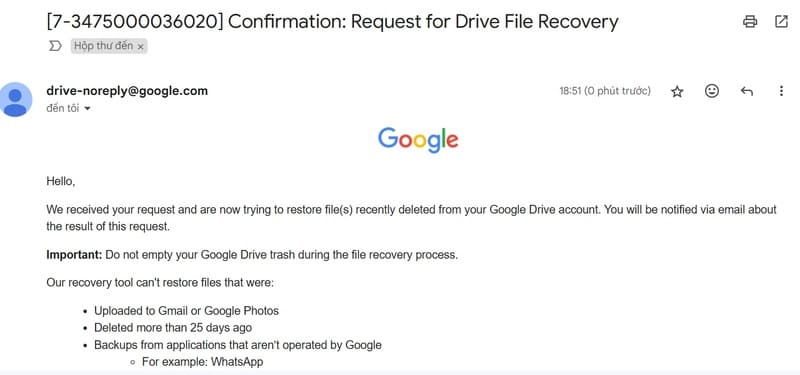Print this email using the printer icon
This screenshot has width=800, height=375.
click(749, 21)
